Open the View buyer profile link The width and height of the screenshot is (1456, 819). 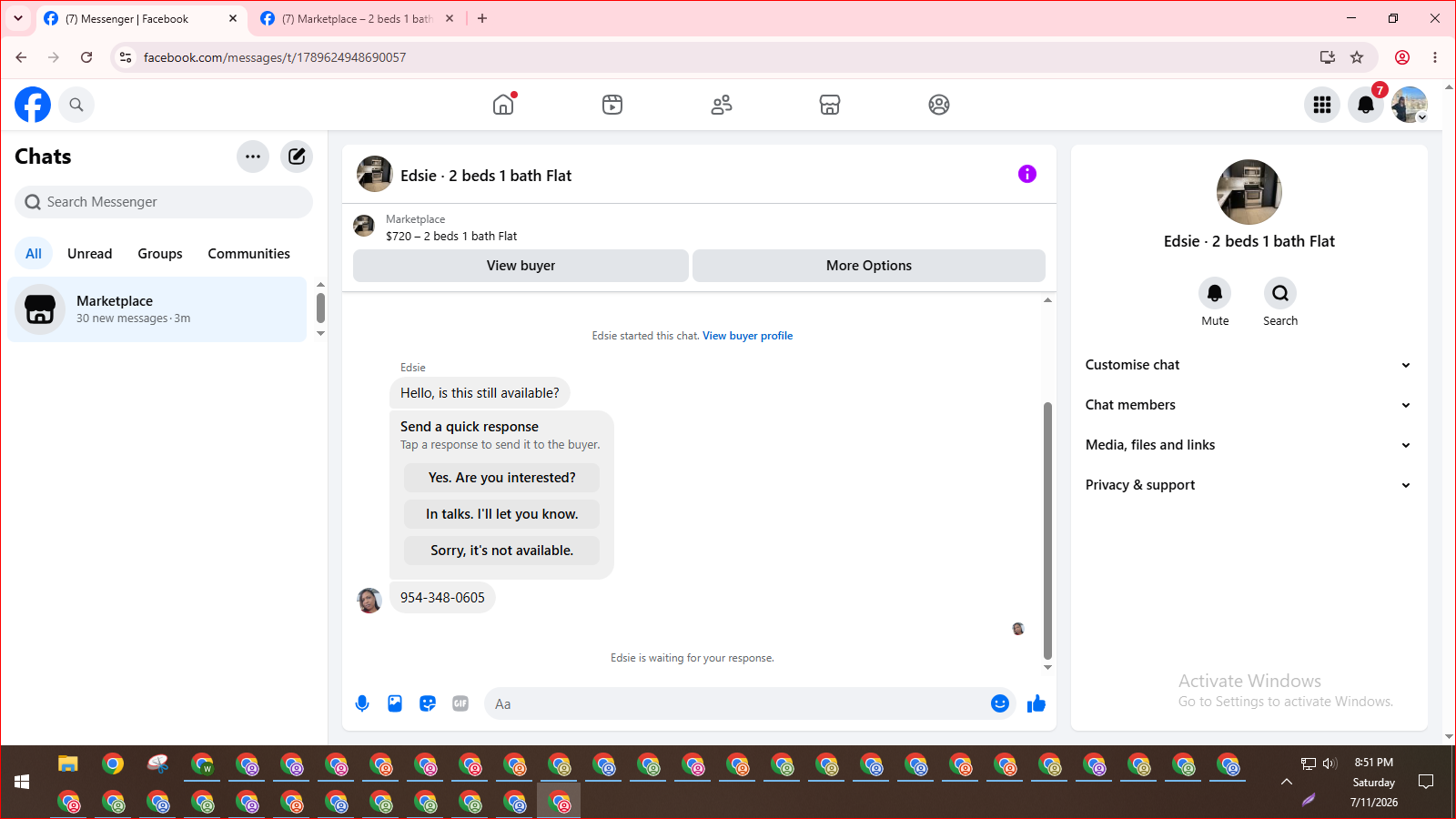747,336
